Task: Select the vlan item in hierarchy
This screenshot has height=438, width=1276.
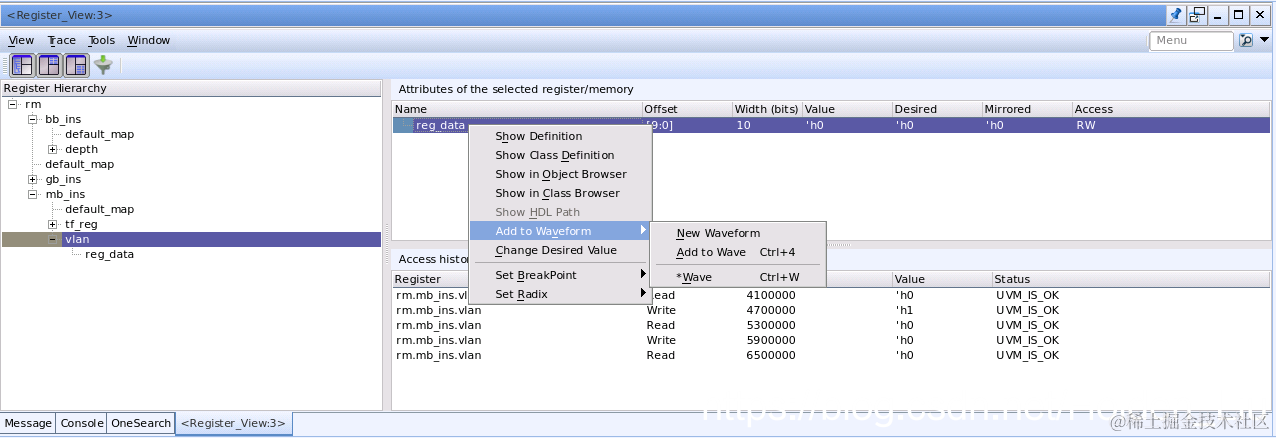Action: pos(77,239)
